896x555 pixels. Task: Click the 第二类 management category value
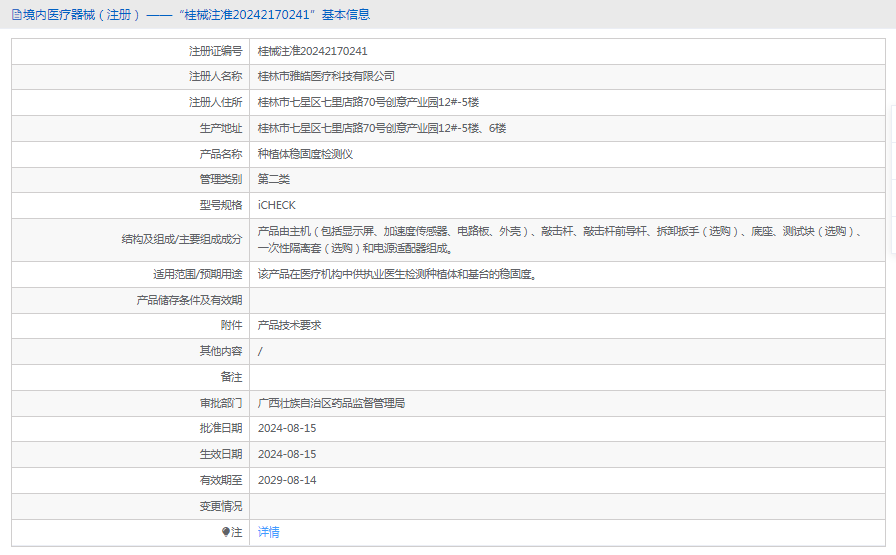point(274,179)
